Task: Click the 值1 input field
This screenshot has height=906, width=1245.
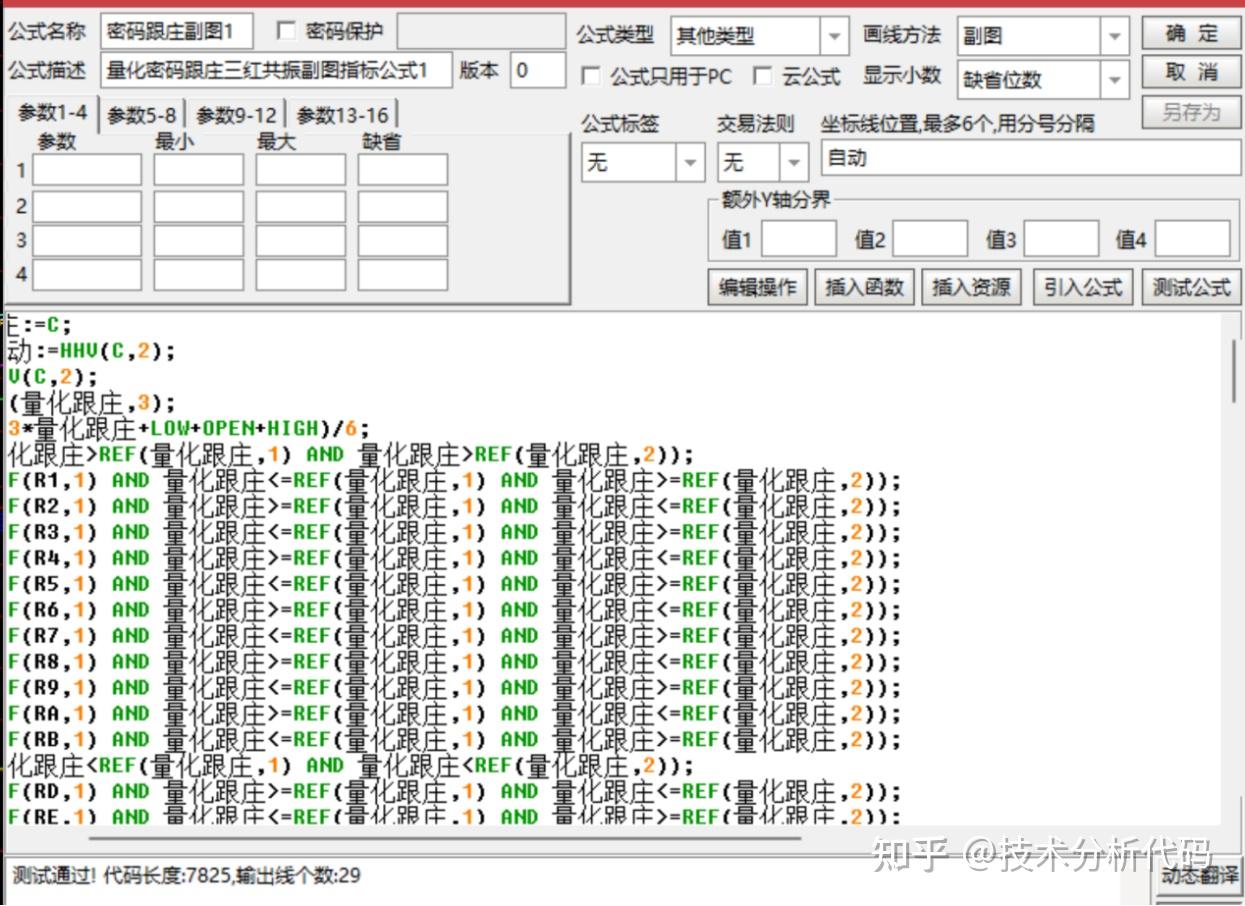Action: 799,239
